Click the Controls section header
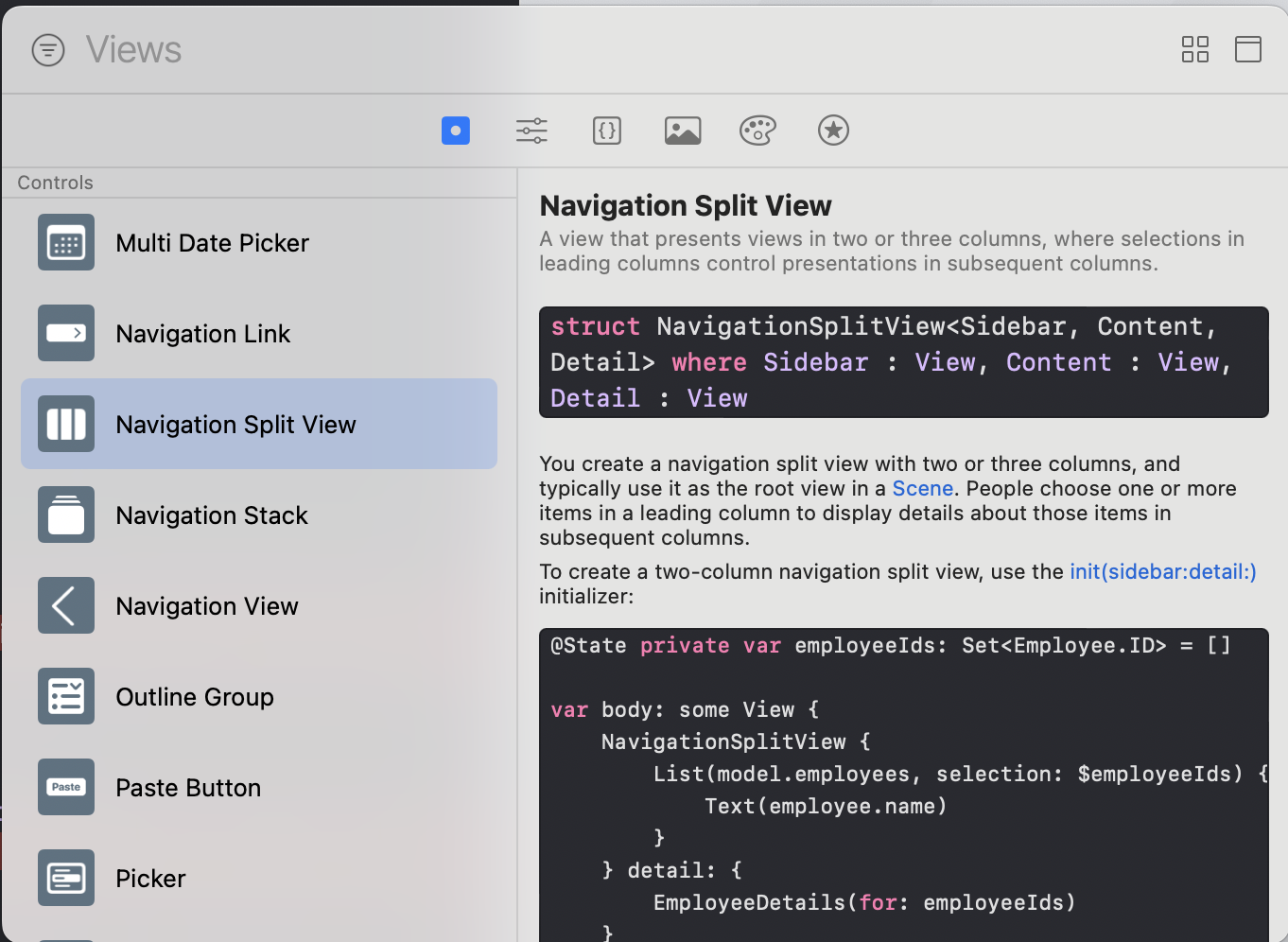The width and height of the screenshot is (1288, 942). (56, 183)
